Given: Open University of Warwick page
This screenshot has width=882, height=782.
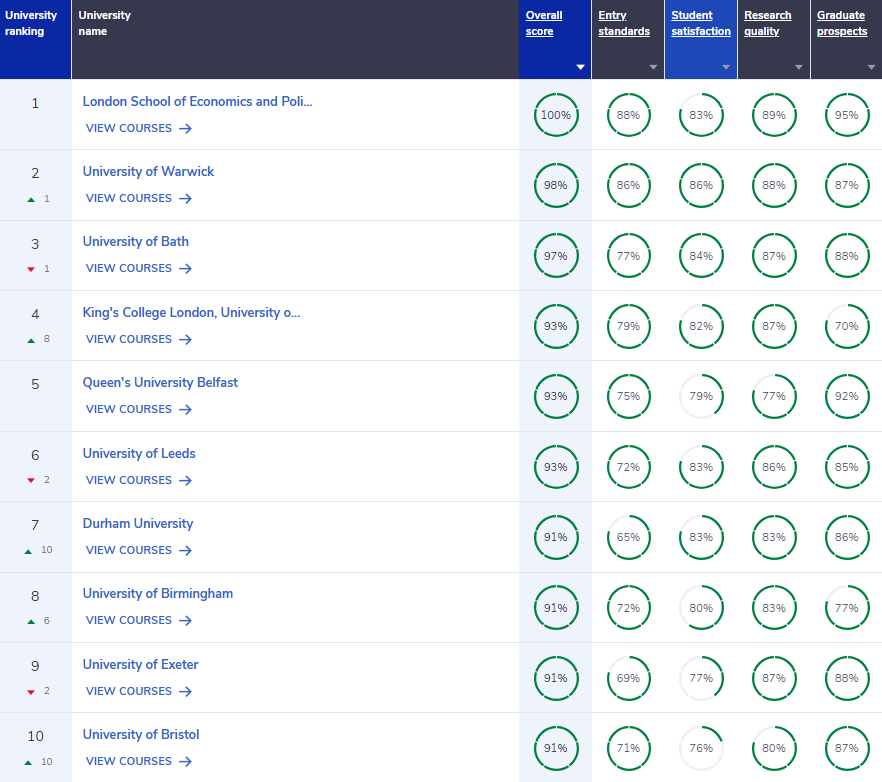Looking at the screenshot, I should (148, 172).
